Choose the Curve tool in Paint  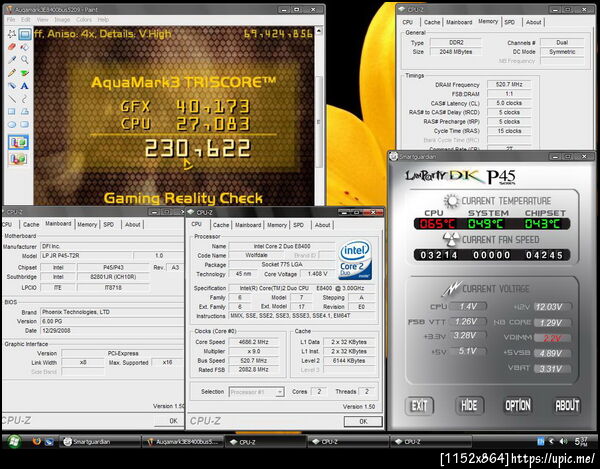click(24, 99)
